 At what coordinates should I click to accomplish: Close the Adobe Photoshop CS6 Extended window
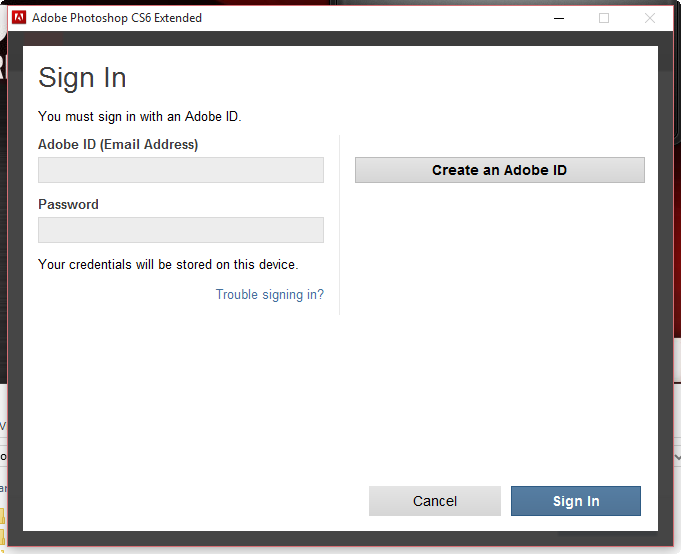650,18
